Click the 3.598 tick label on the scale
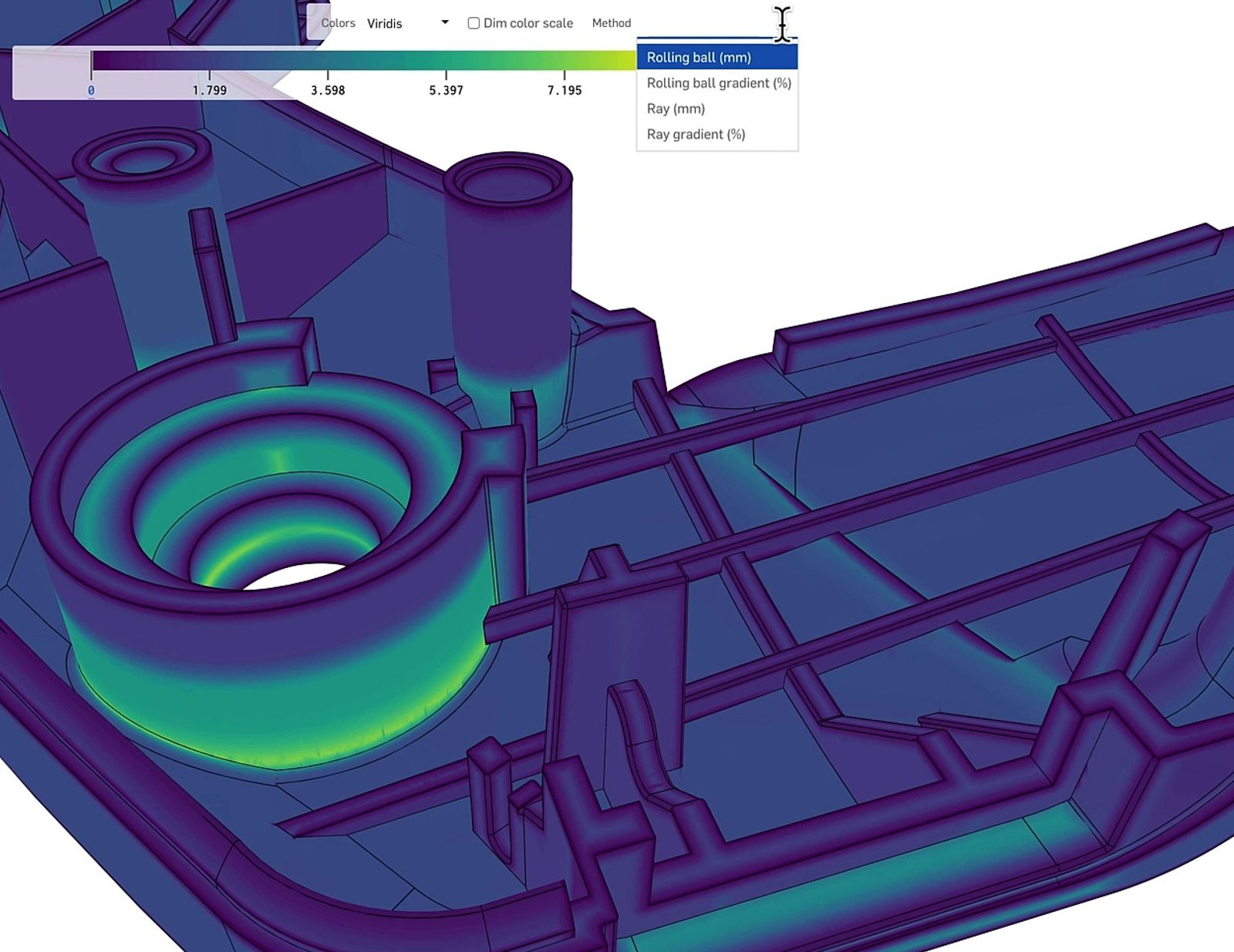Viewport: 1234px width, 952px height. click(x=328, y=90)
